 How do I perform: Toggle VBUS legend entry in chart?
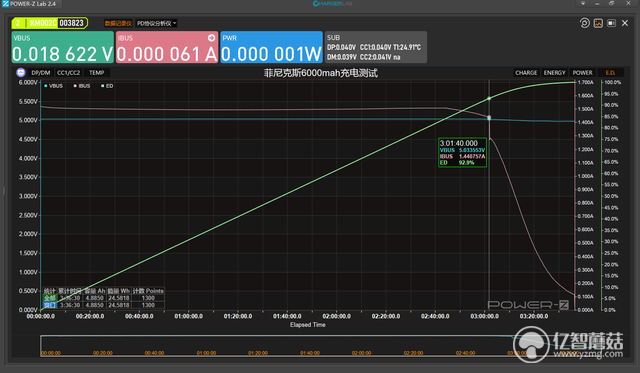(x=53, y=86)
